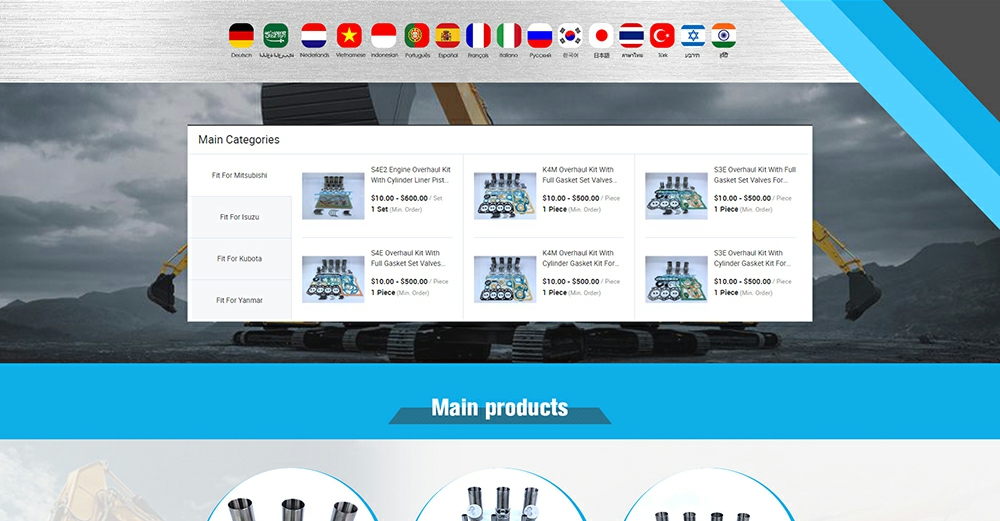Click the Italiano language label

[508, 55]
